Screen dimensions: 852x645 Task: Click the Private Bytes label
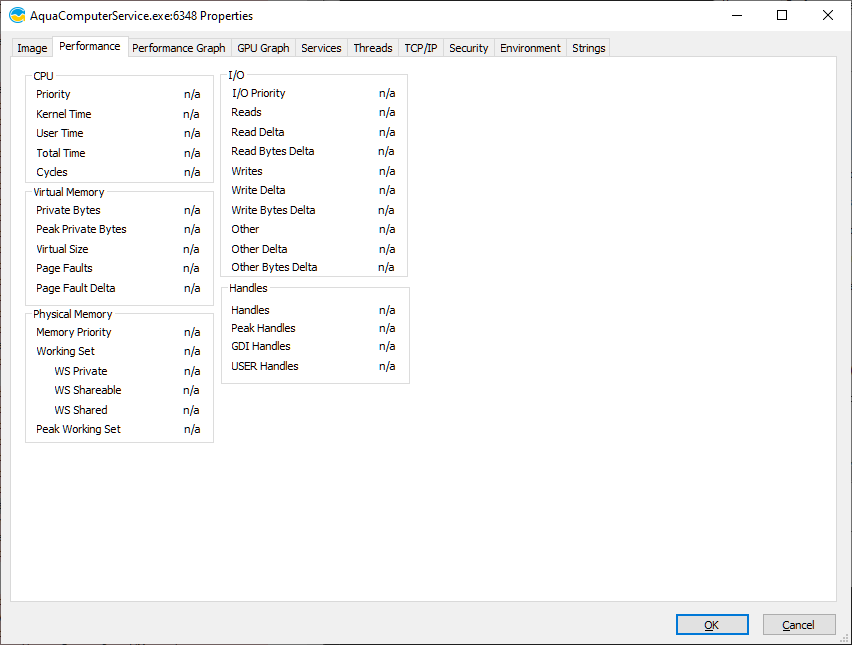[x=68, y=210]
